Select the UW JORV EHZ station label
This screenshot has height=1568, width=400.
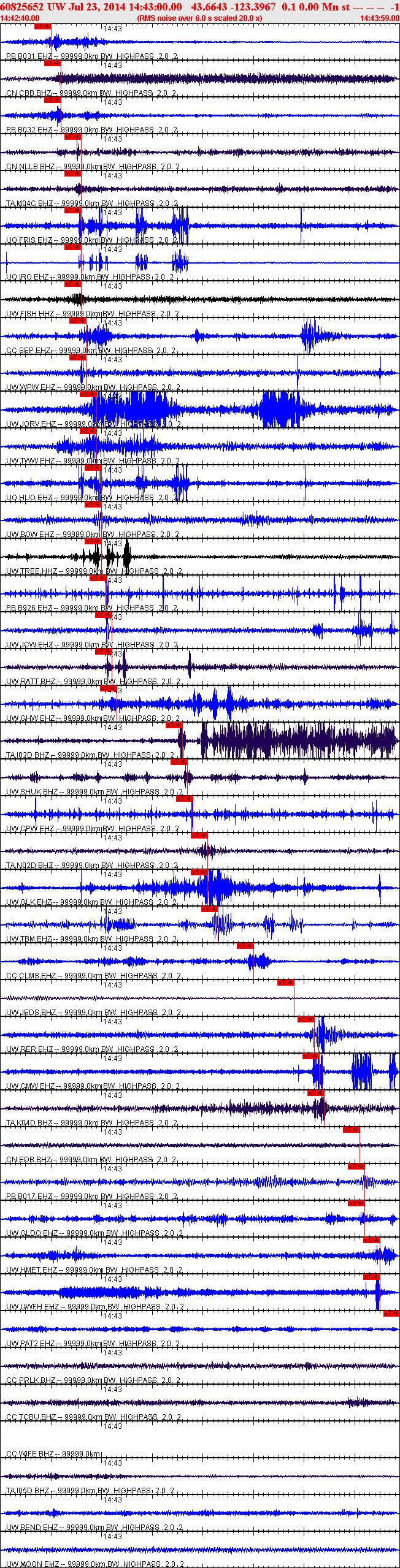click(x=94, y=424)
